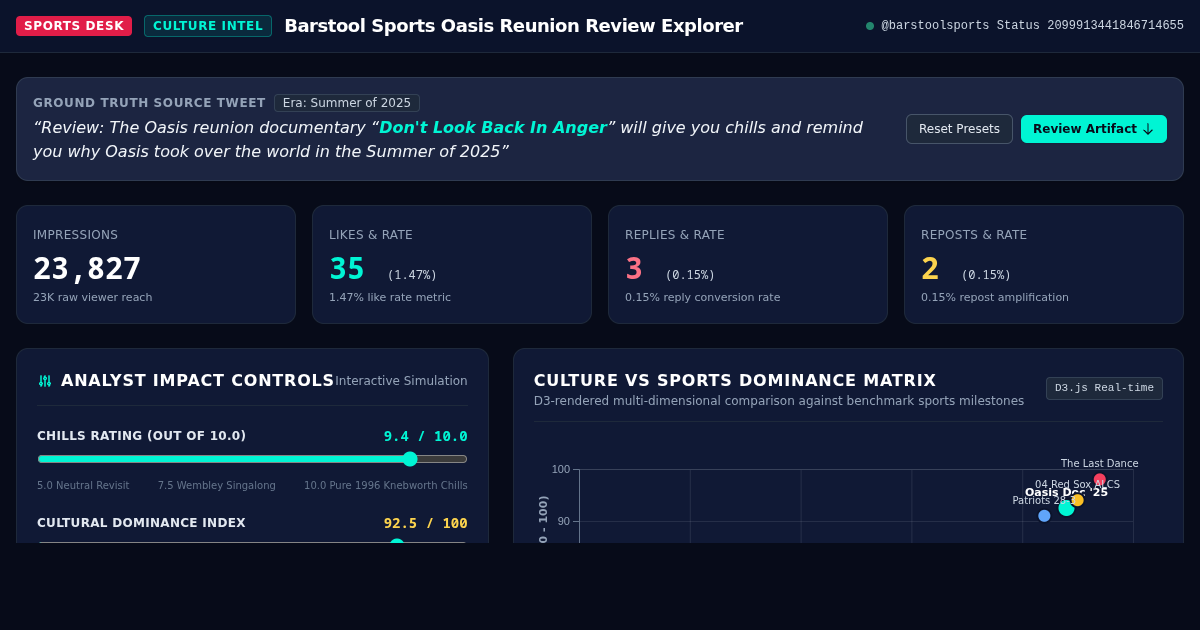Click the y-axis tick label "100"
1200x630 pixels.
point(561,470)
